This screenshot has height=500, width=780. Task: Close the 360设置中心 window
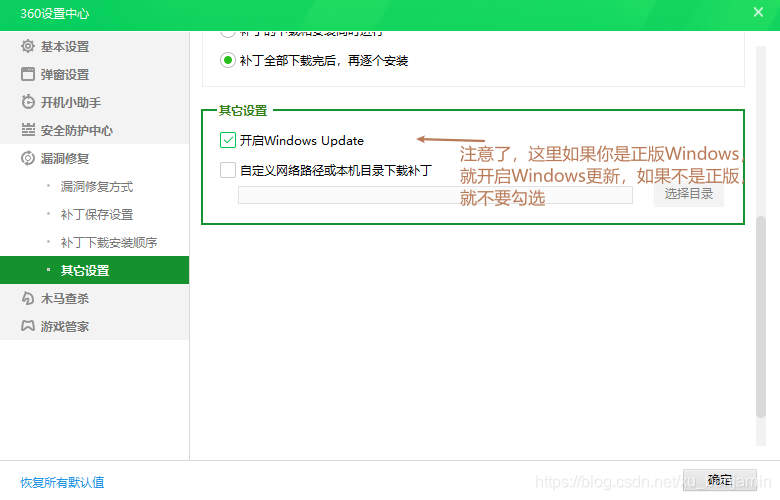point(758,12)
